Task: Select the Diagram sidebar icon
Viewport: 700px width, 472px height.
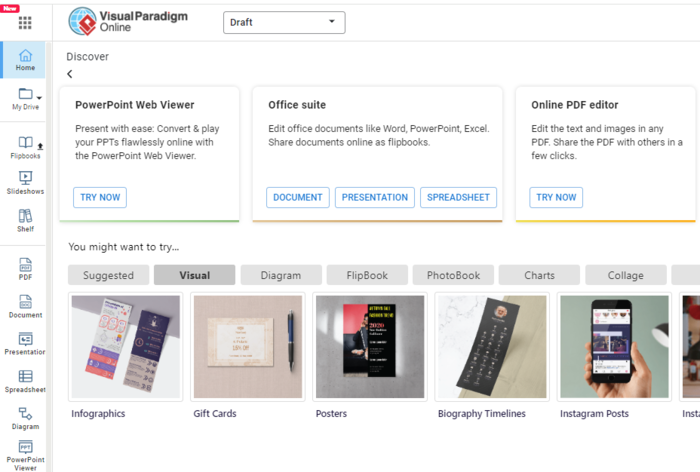Action: (25, 418)
